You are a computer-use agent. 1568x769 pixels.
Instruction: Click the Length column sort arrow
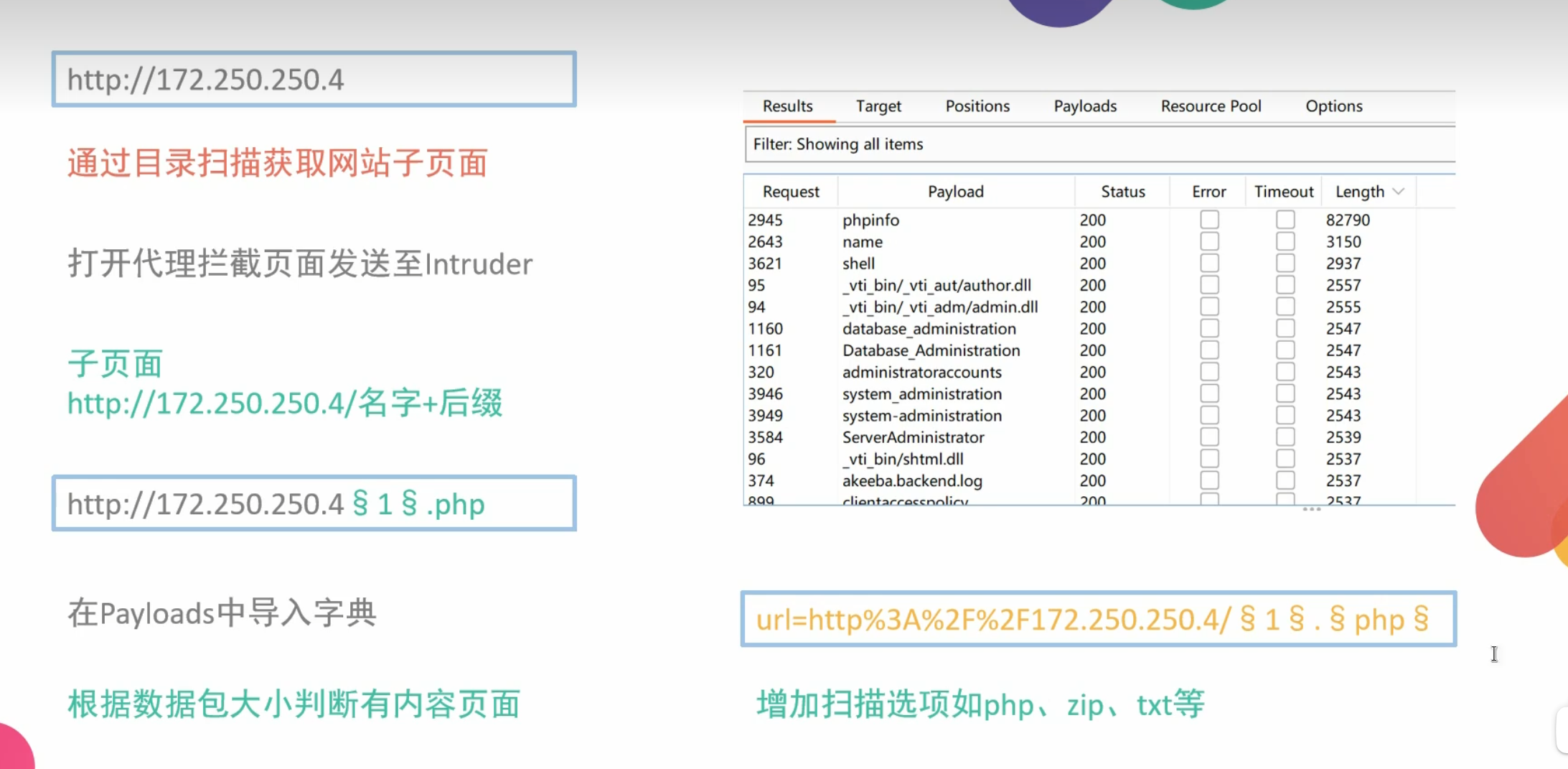(x=1398, y=192)
